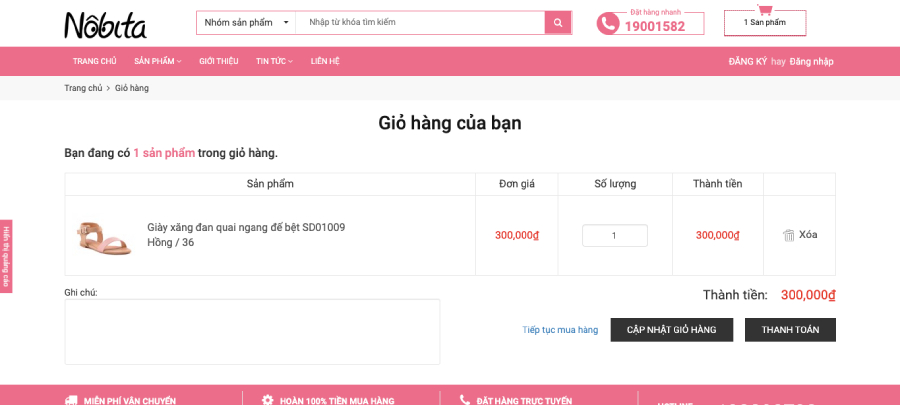Screen dimensions: 900x405
Task: Click the shopping cart icon above '1 Sản phẩm'
Action: click(765, 10)
